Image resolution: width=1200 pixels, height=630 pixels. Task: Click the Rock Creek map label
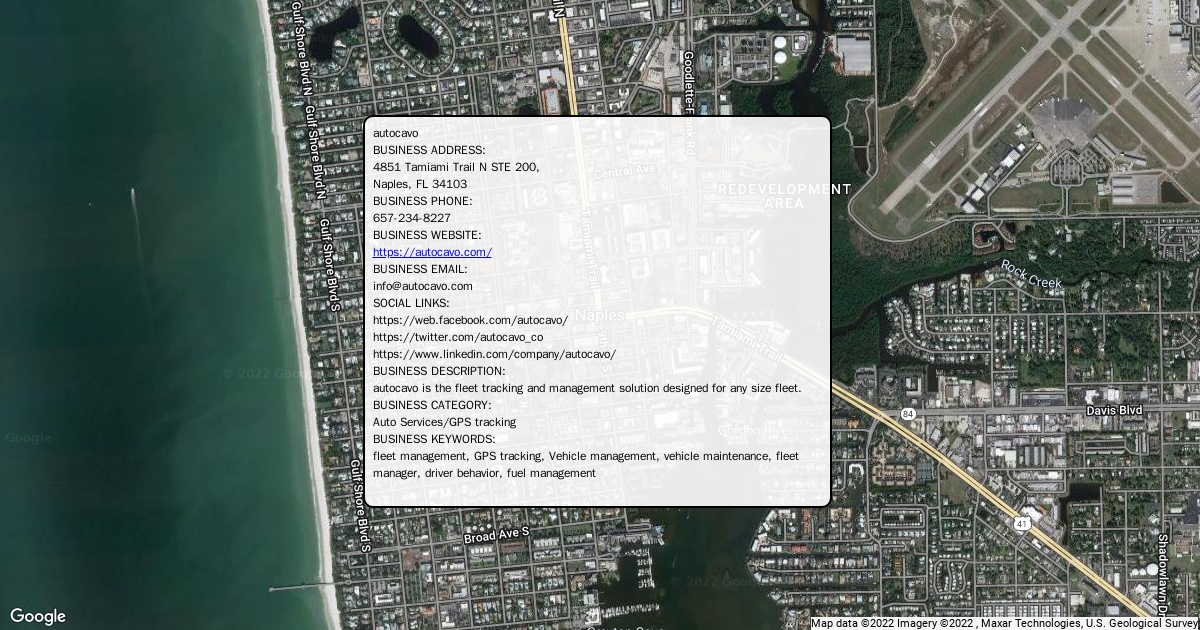[1031, 275]
